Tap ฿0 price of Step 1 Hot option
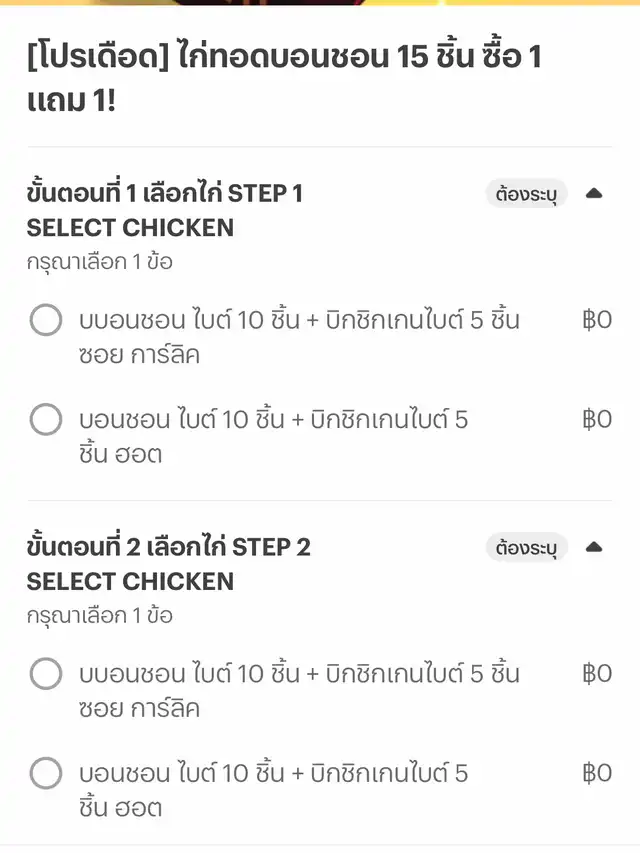Screen dimensions: 640x853 point(596,419)
